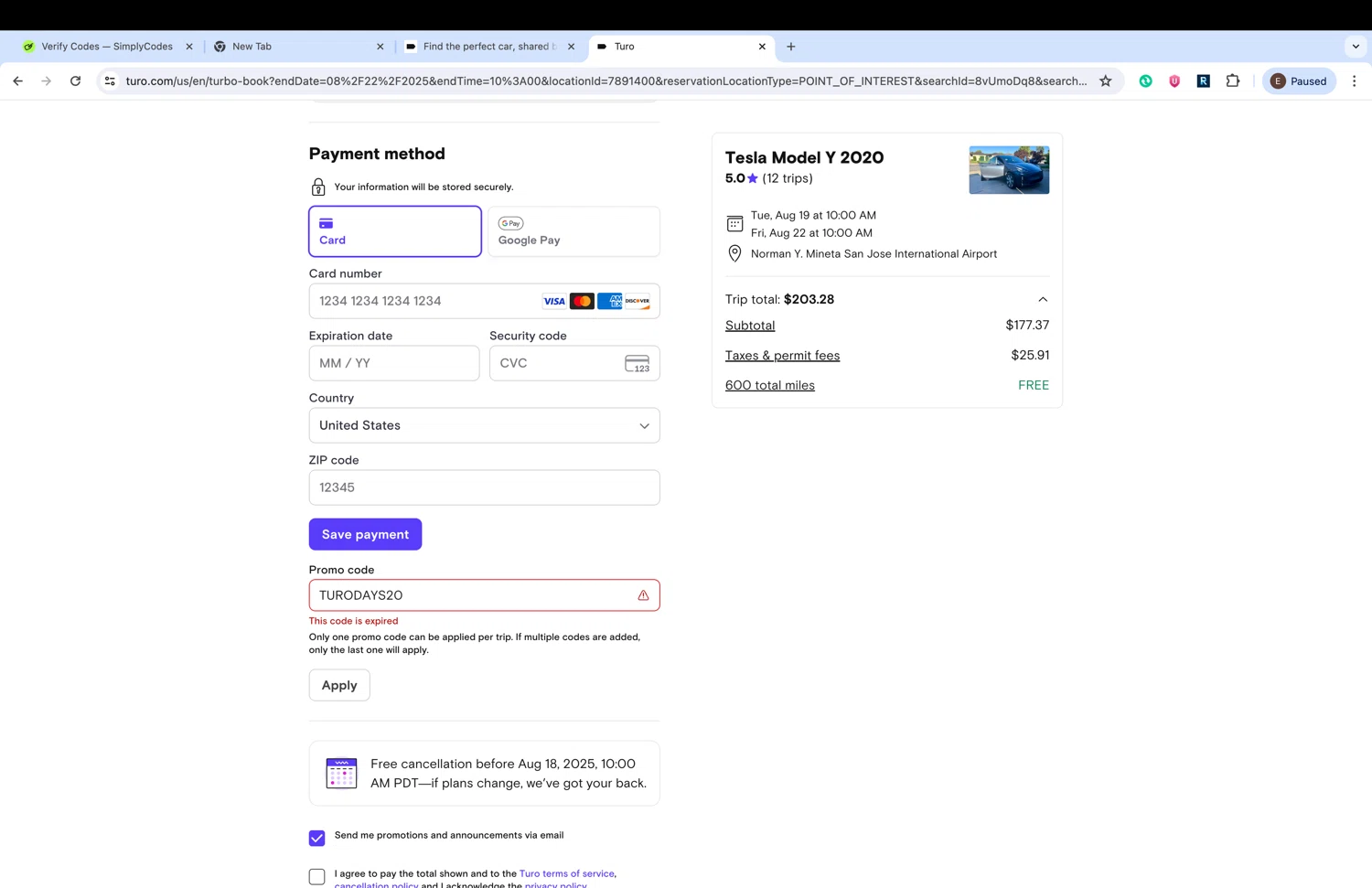1372x888 pixels.
Task: Collapse the Trip total breakdown
Action: (x=1043, y=300)
